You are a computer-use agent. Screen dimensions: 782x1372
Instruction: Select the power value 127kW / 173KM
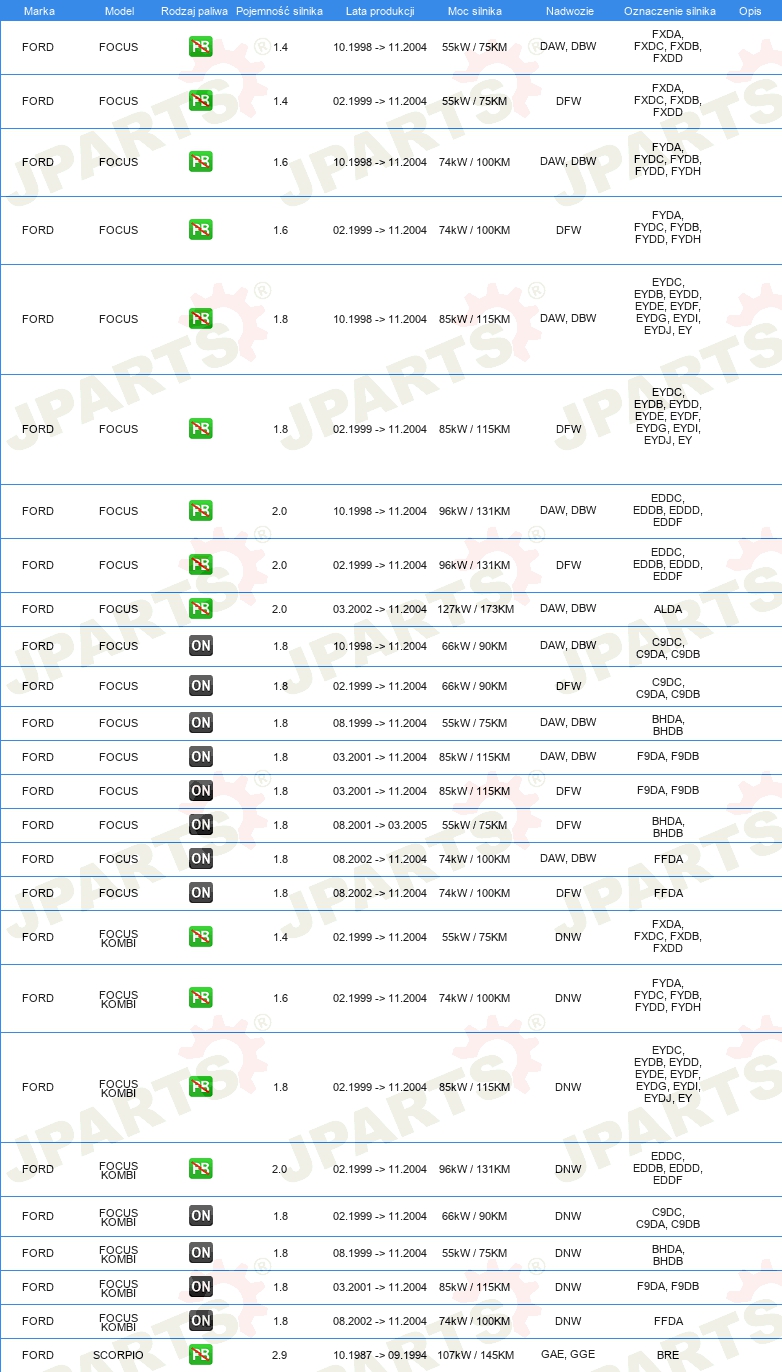(x=475, y=609)
